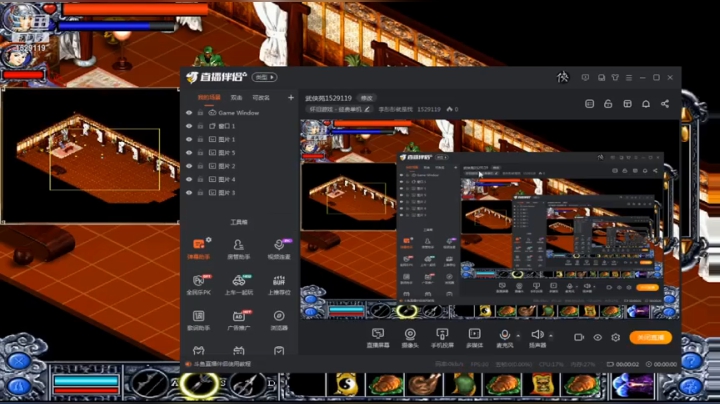Viewport: 720px width, 404px height.
Task: Switch to the 可改名 scene tab
Action: pos(261,97)
